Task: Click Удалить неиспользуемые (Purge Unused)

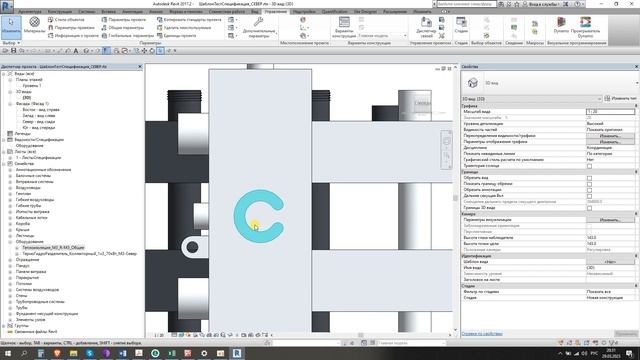Action: point(184,28)
